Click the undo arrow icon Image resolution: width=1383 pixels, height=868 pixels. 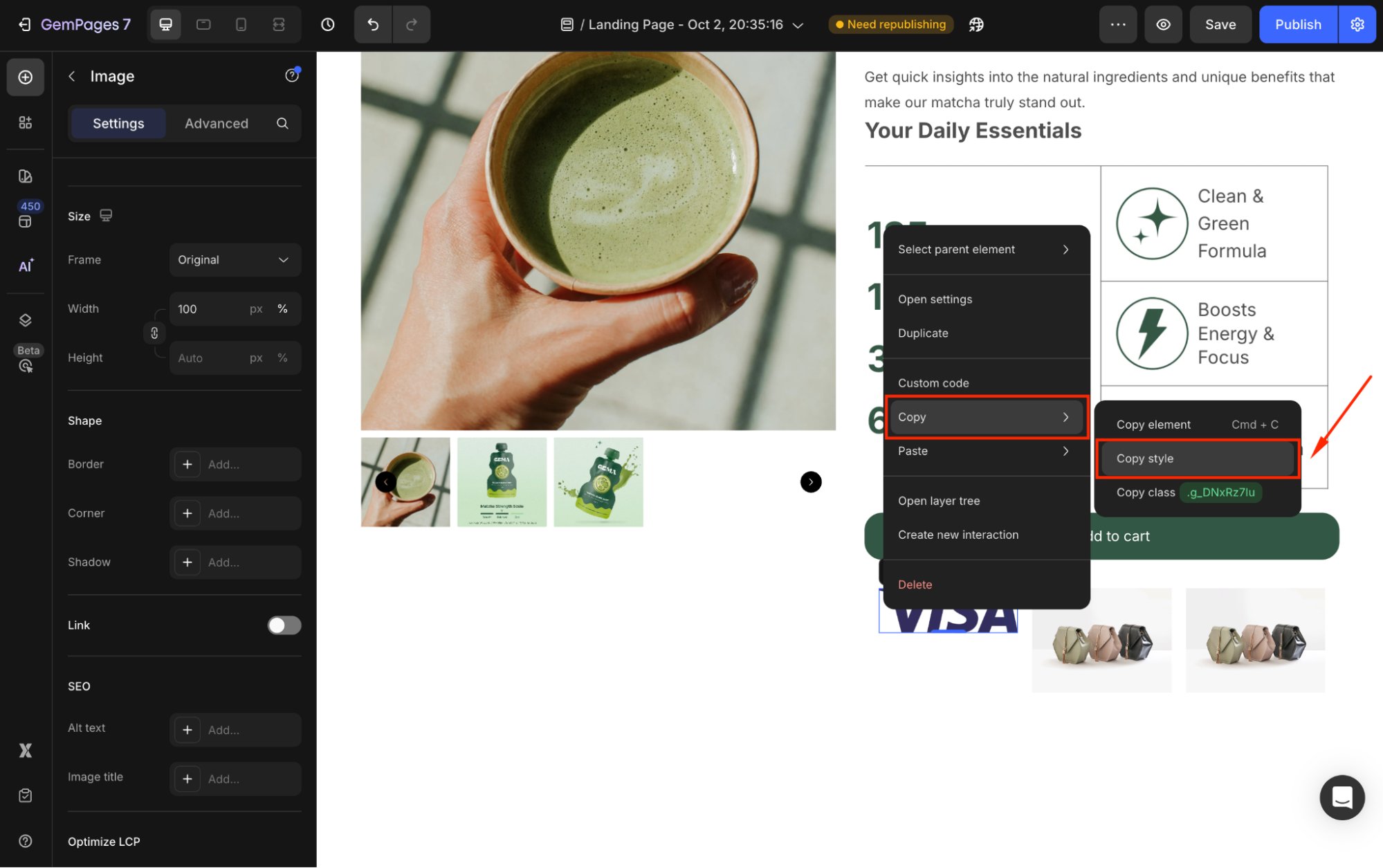click(373, 25)
